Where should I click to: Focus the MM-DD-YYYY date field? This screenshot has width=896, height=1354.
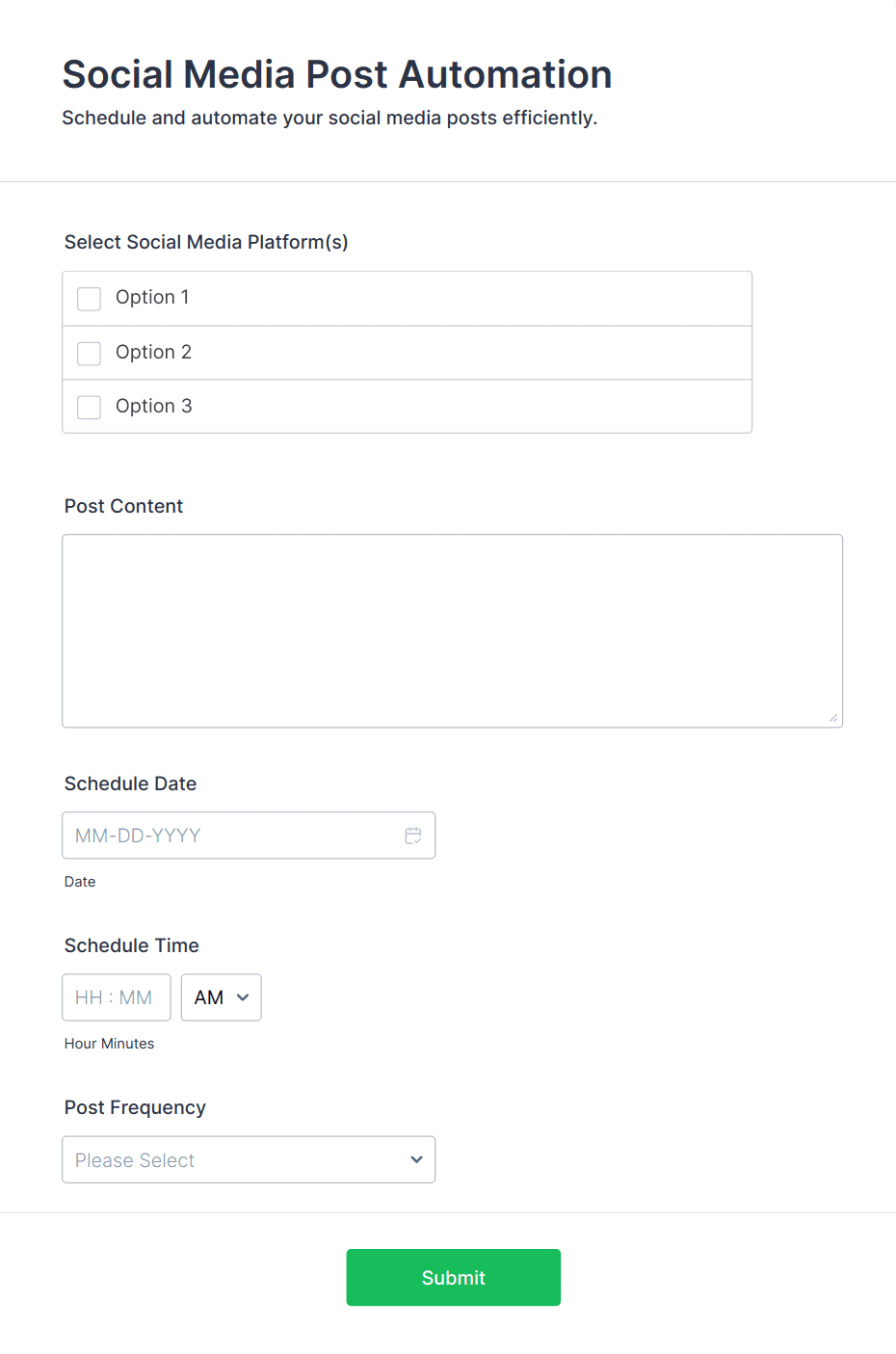(x=231, y=836)
